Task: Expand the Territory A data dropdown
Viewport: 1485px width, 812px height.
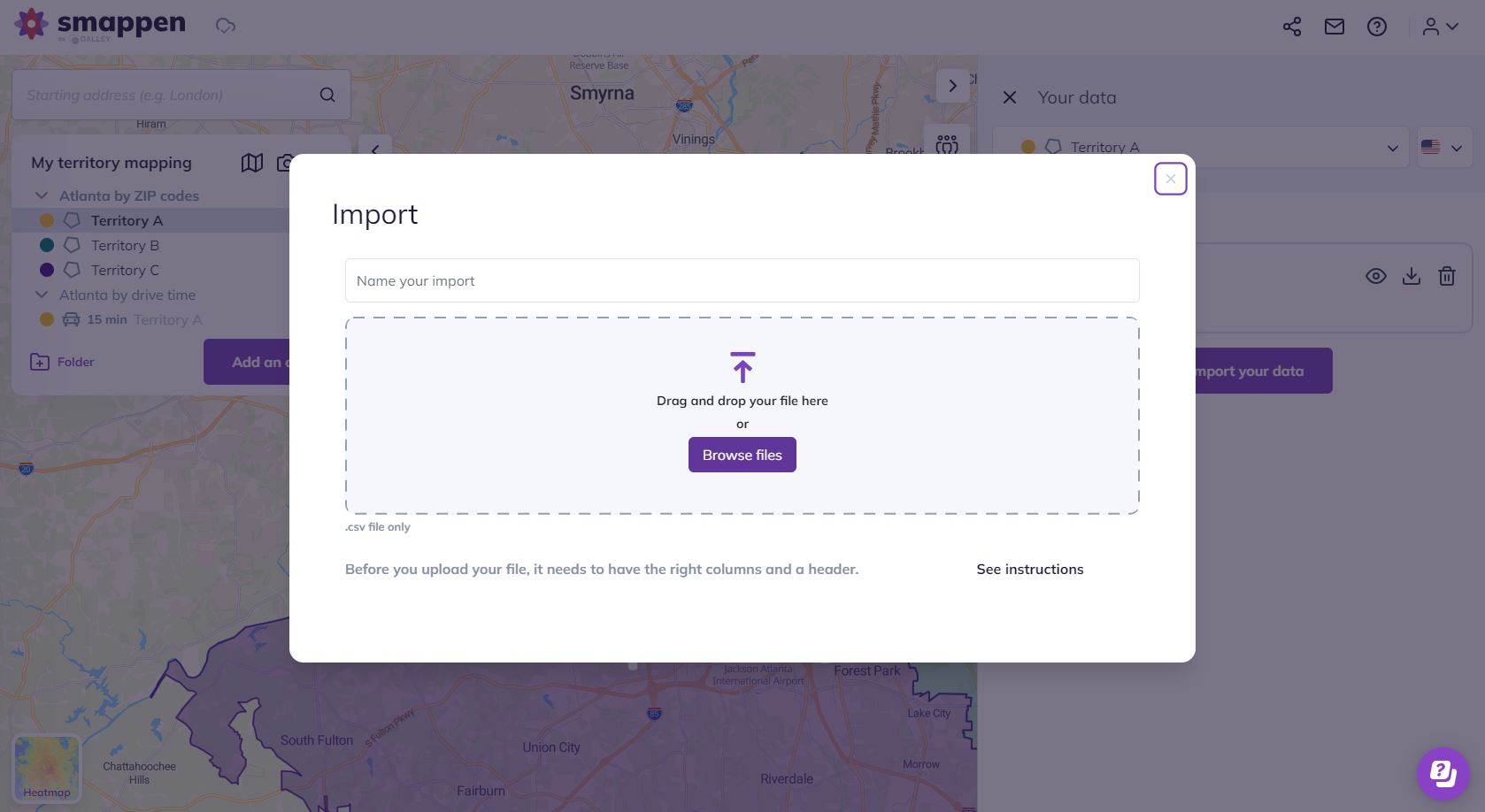Action: pyautogui.click(x=1392, y=147)
